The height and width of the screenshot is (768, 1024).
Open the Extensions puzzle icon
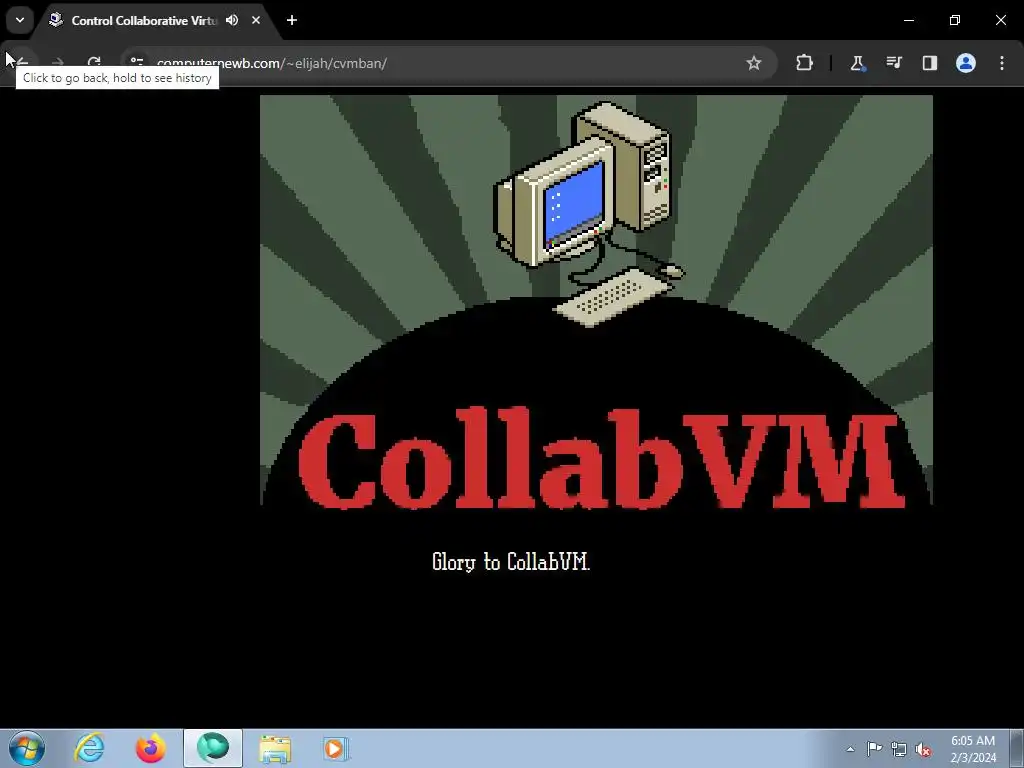(x=805, y=63)
